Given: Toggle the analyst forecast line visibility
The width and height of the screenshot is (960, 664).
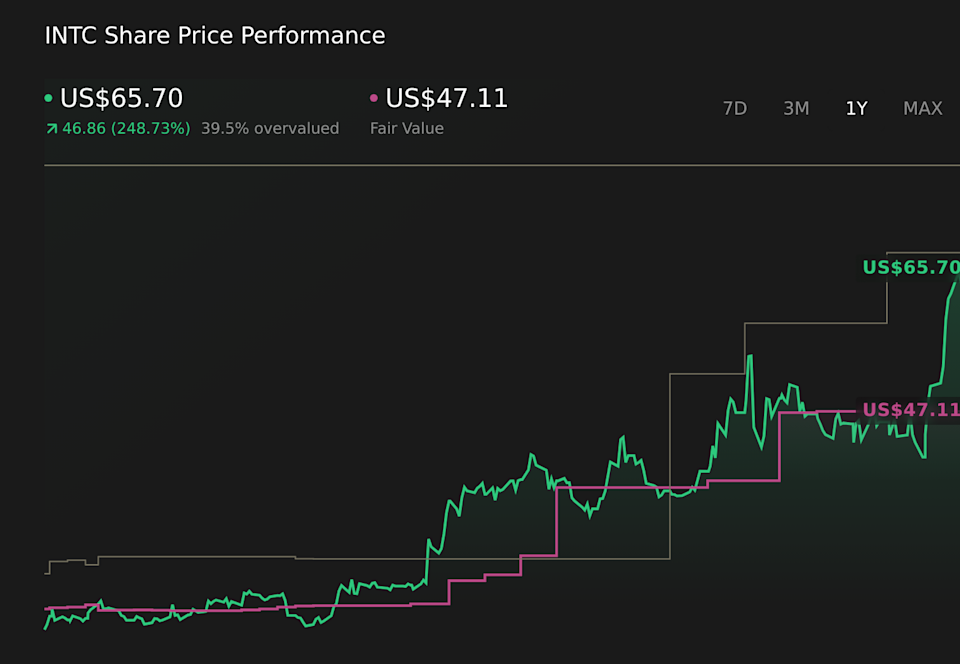Looking at the screenshot, I should 820,322.
